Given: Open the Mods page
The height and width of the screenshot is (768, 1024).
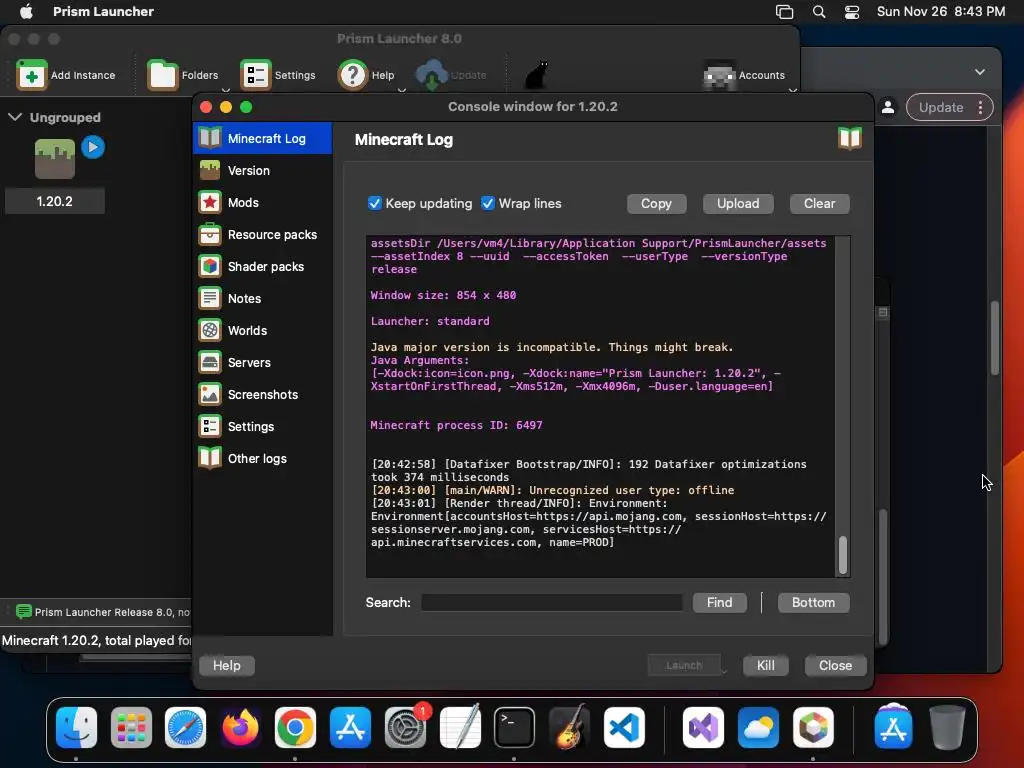Looking at the screenshot, I should pyautogui.click(x=263, y=202).
